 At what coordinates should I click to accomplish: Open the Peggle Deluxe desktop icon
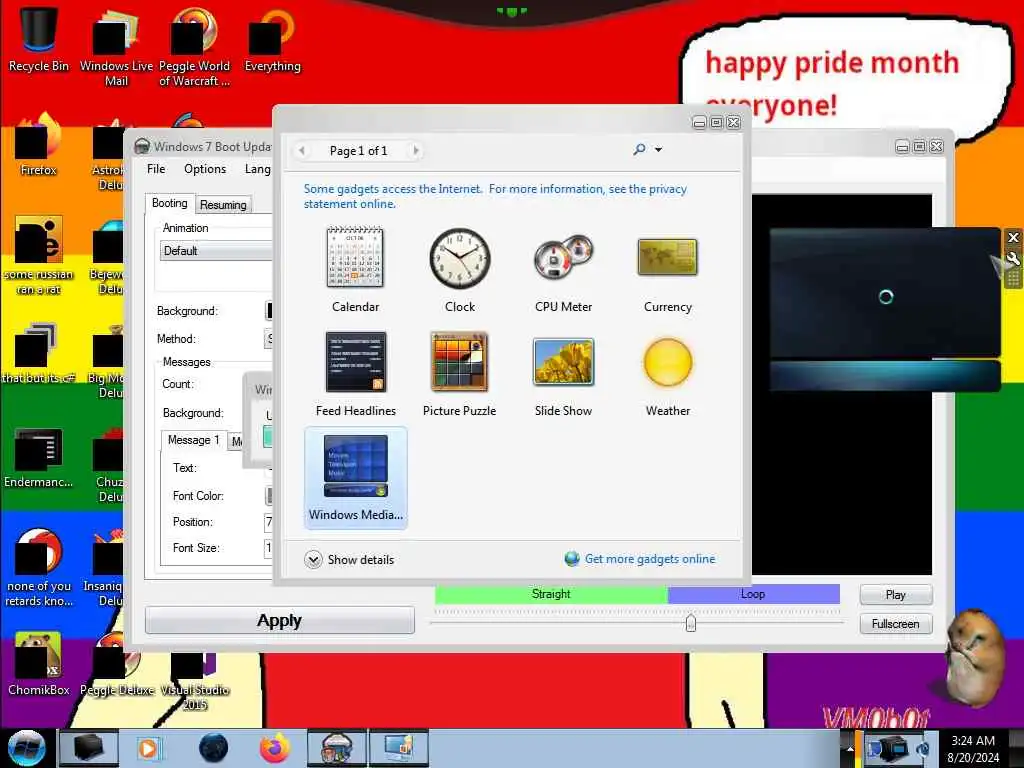(x=116, y=664)
